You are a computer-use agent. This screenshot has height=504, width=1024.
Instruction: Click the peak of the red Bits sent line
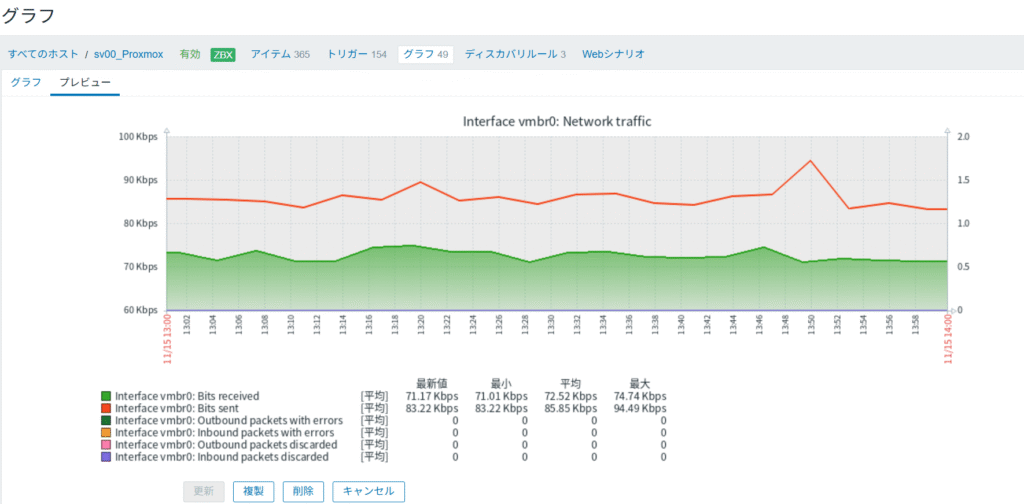pos(810,160)
